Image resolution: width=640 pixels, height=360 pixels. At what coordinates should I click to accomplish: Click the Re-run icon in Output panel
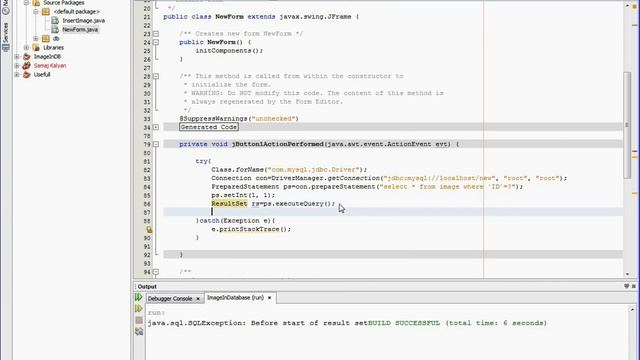click(139, 297)
